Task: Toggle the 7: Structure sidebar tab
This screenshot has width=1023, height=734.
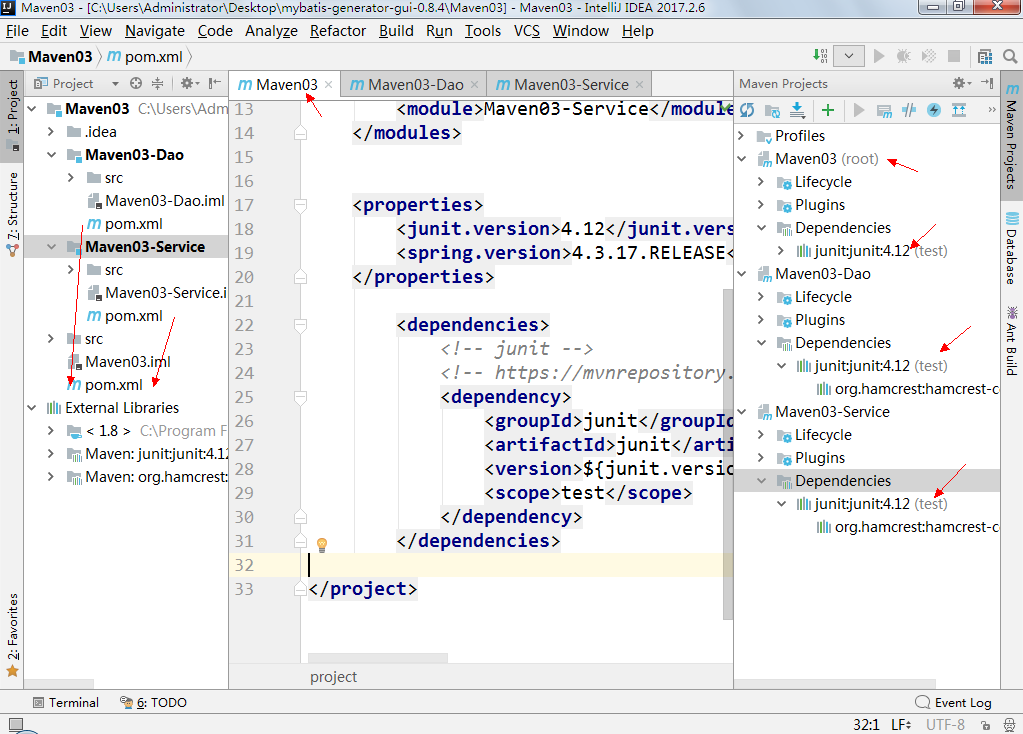Action: point(12,213)
